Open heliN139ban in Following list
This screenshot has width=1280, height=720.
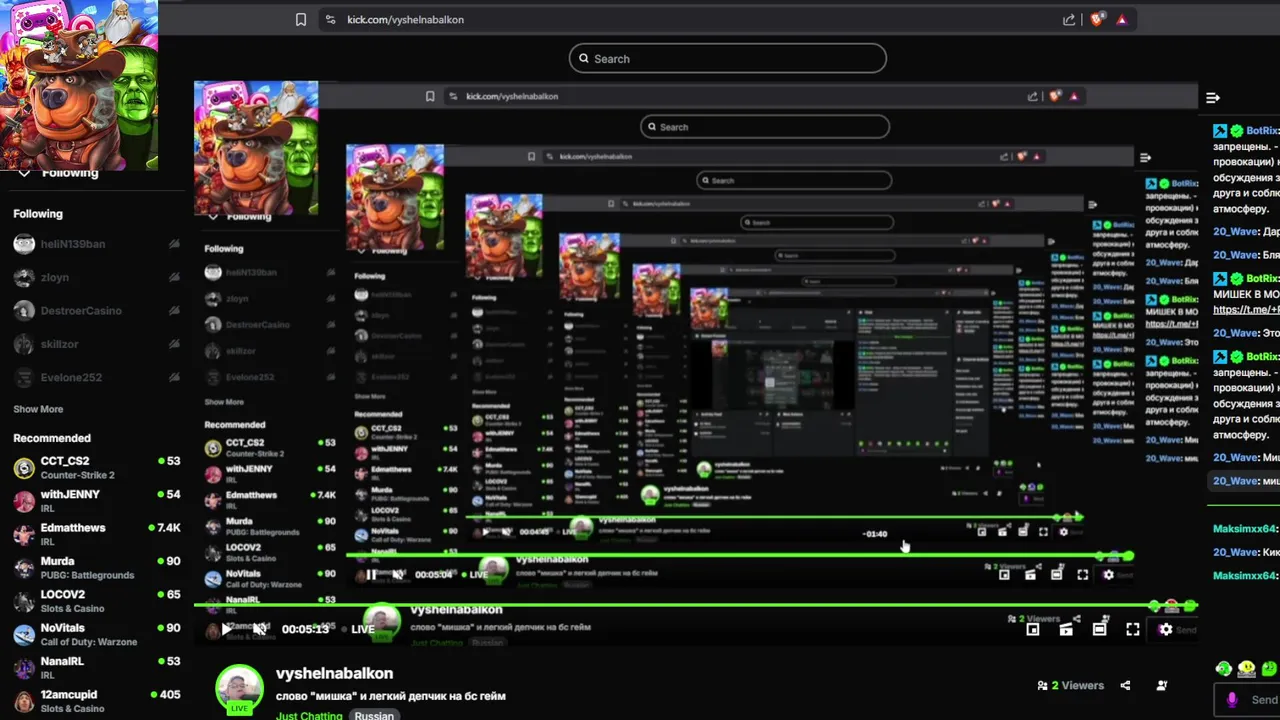pos(95,244)
